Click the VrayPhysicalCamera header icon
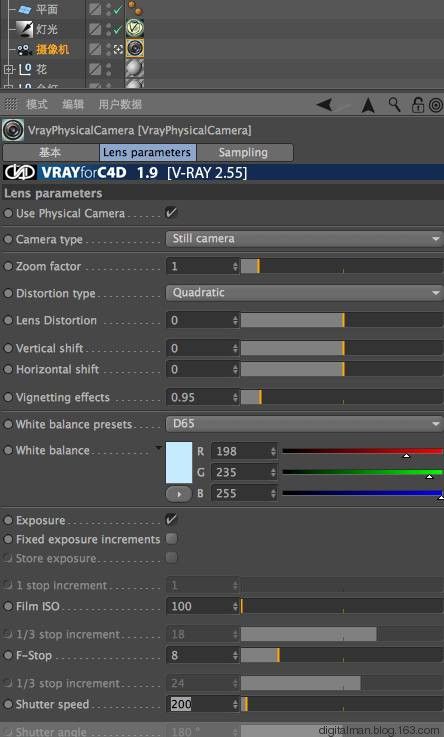The image size is (444, 737). click(13, 130)
